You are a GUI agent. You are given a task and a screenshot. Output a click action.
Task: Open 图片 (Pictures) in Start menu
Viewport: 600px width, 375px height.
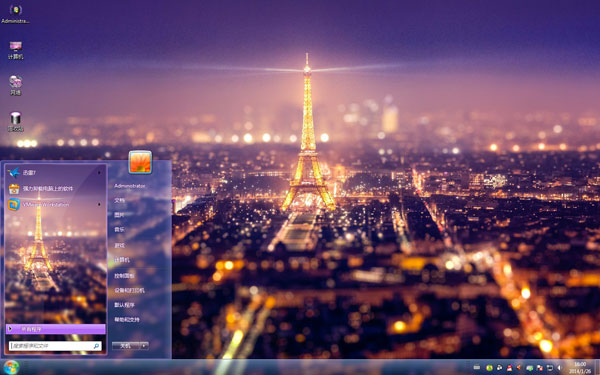[x=119, y=215]
